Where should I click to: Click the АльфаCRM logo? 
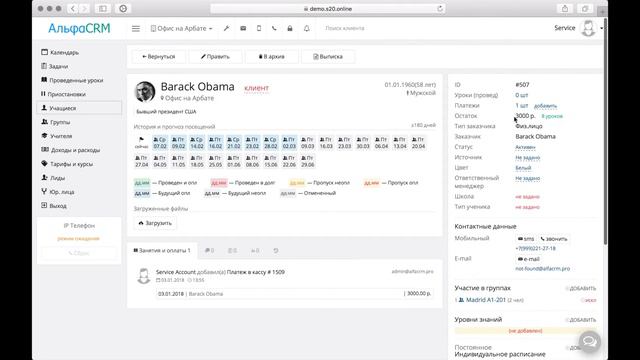pyautogui.click(x=79, y=28)
